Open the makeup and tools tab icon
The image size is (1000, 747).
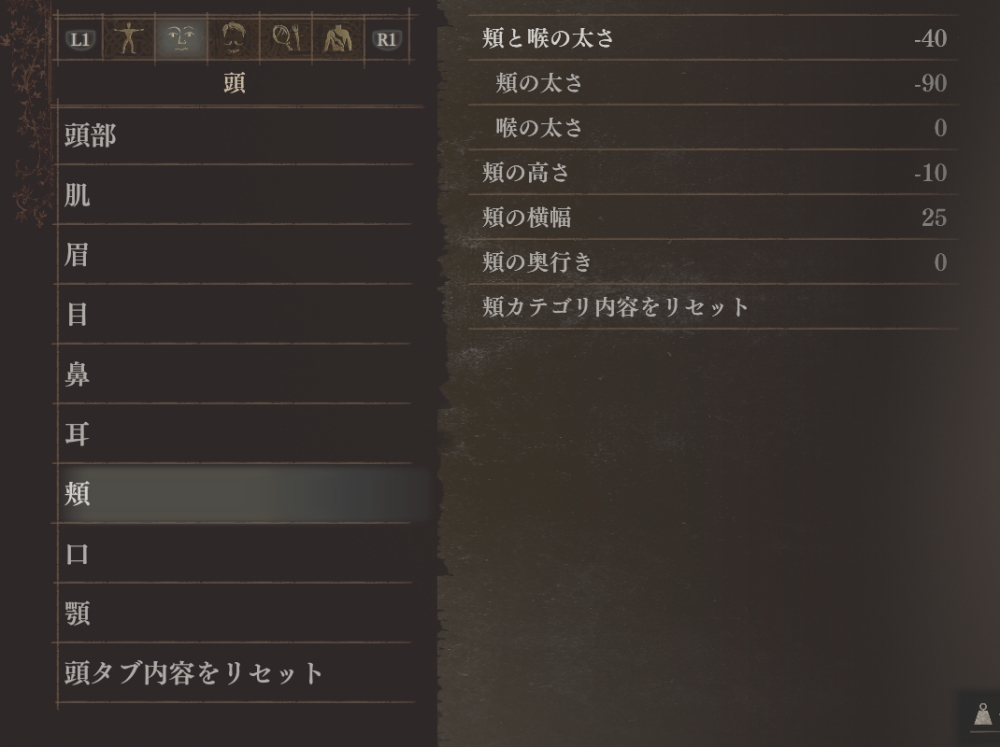pos(286,39)
